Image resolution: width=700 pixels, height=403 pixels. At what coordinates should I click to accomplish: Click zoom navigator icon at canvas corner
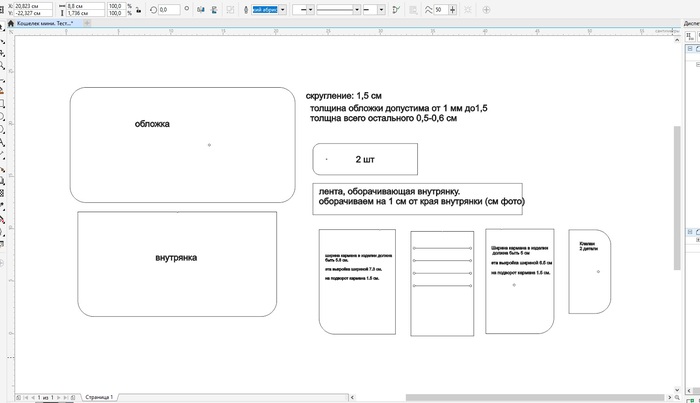click(x=677, y=397)
